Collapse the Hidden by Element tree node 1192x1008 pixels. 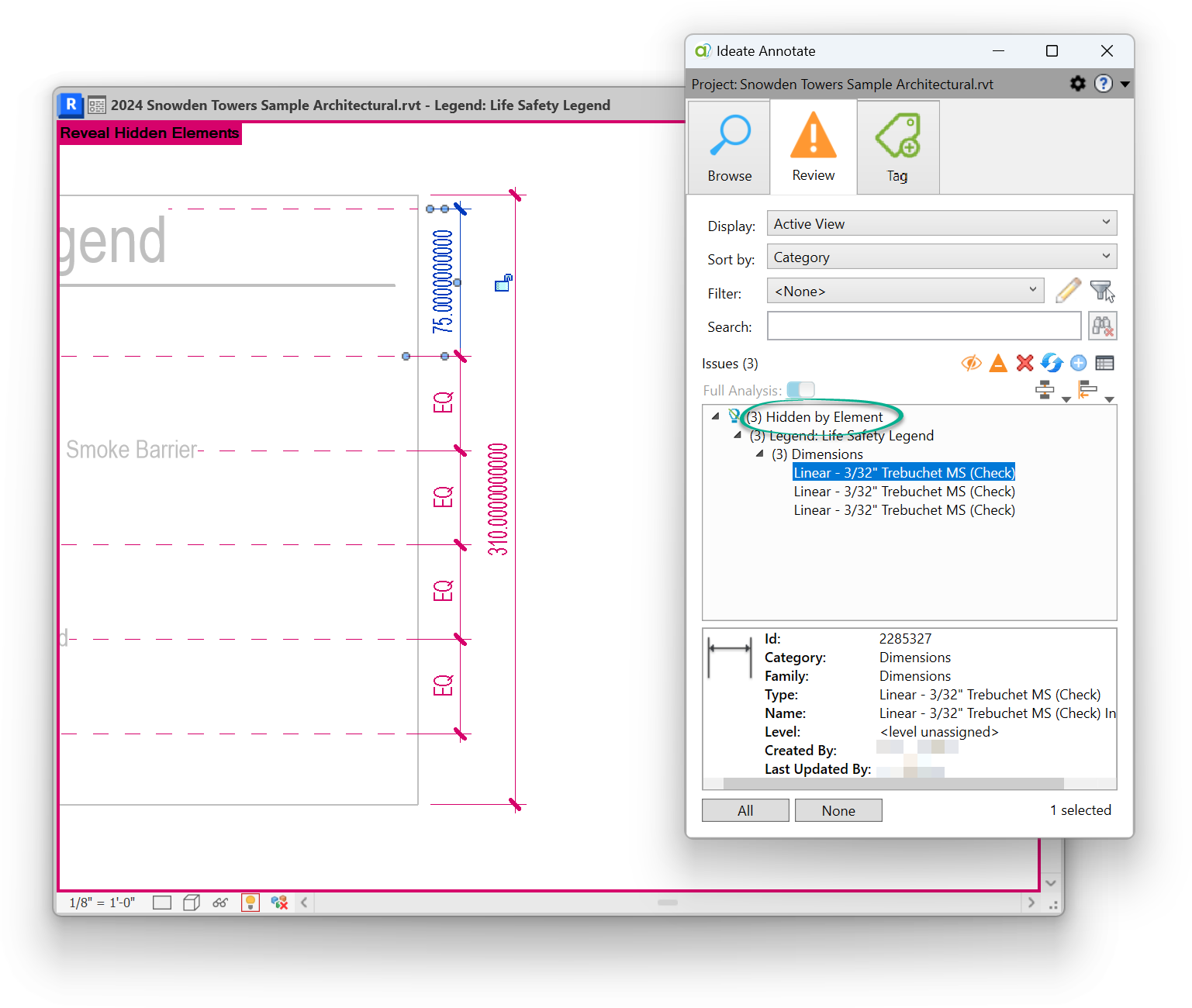pos(715,416)
